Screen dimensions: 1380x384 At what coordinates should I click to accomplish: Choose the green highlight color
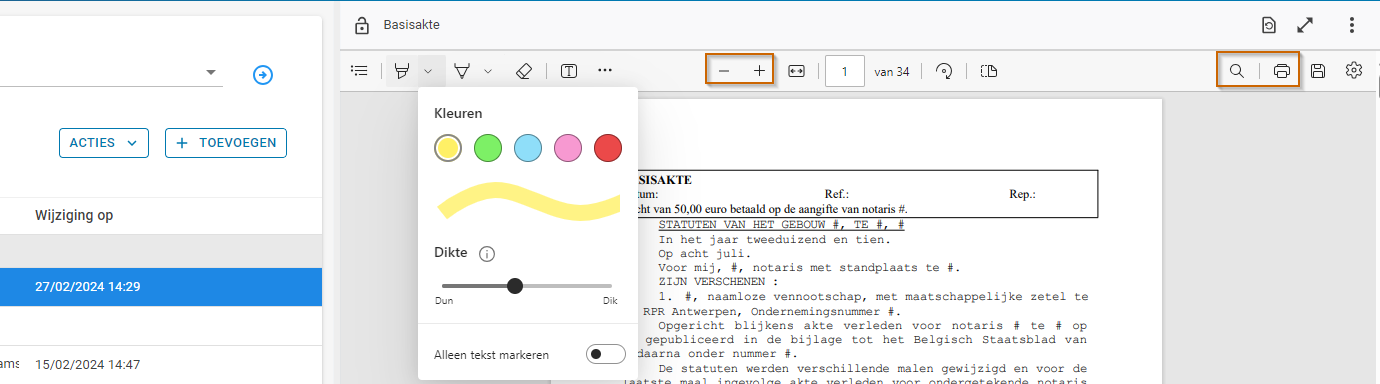(x=488, y=148)
